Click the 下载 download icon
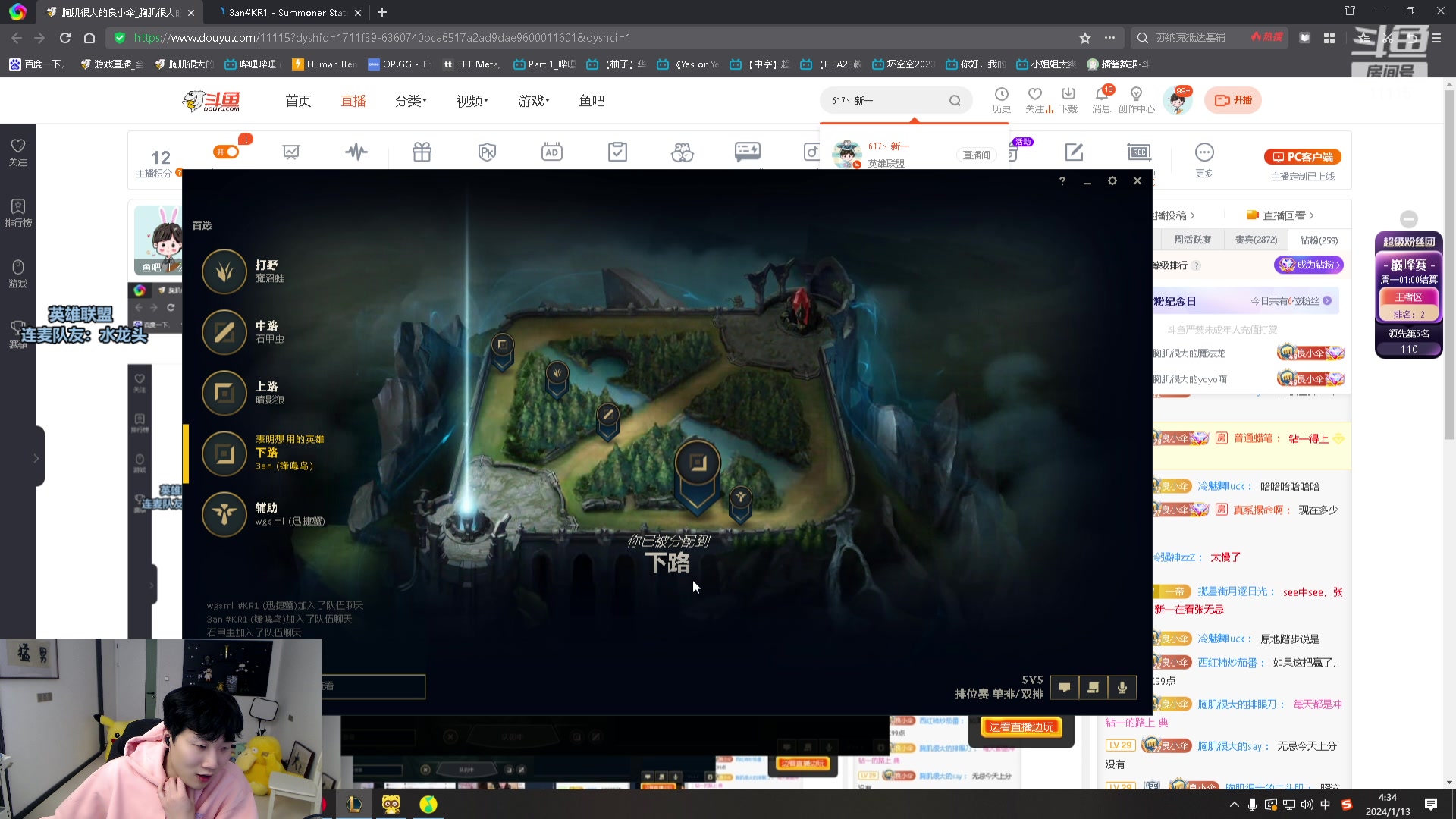Image resolution: width=1456 pixels, height=819 pixels. [x=1068, y=100]
